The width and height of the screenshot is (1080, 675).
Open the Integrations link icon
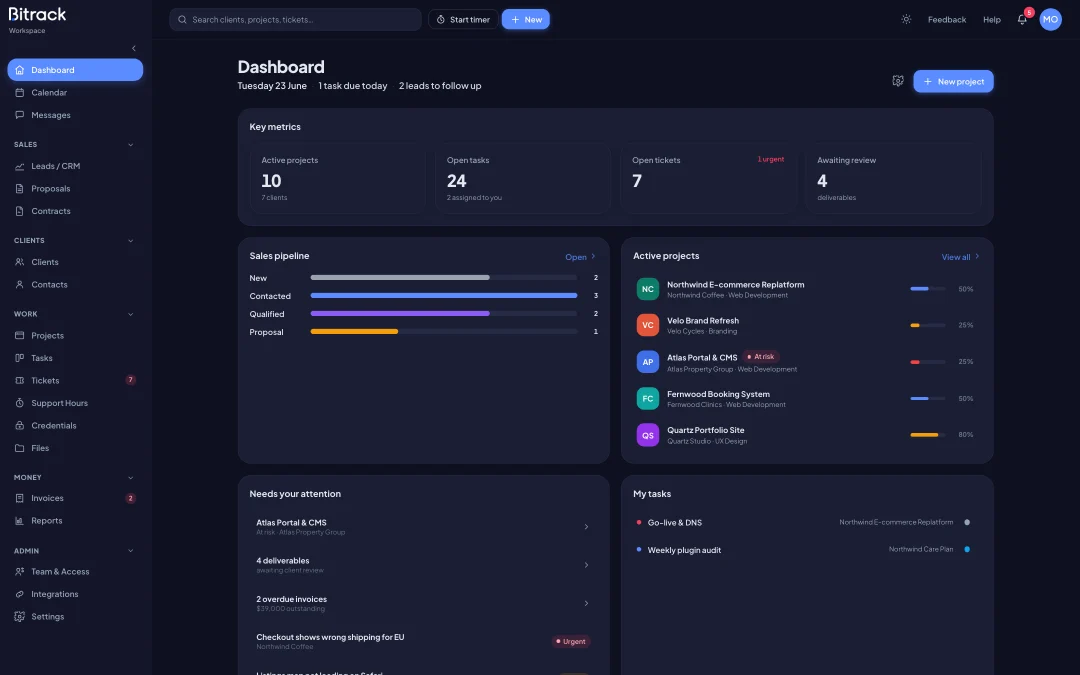tap(19, 594)
